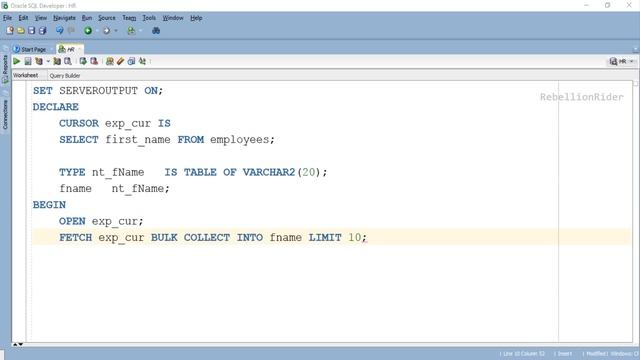640x360 pixels.
Task: Open the Window menu
Action: click(x=173, y=18)
